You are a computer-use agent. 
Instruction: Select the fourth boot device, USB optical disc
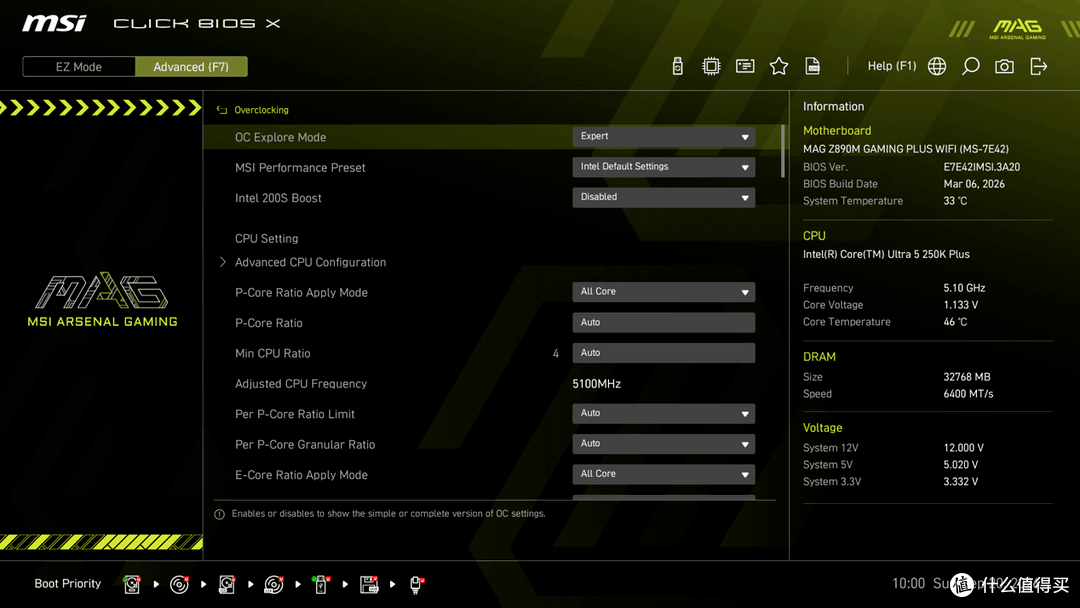pyautogui.click(x=273, y=585)
